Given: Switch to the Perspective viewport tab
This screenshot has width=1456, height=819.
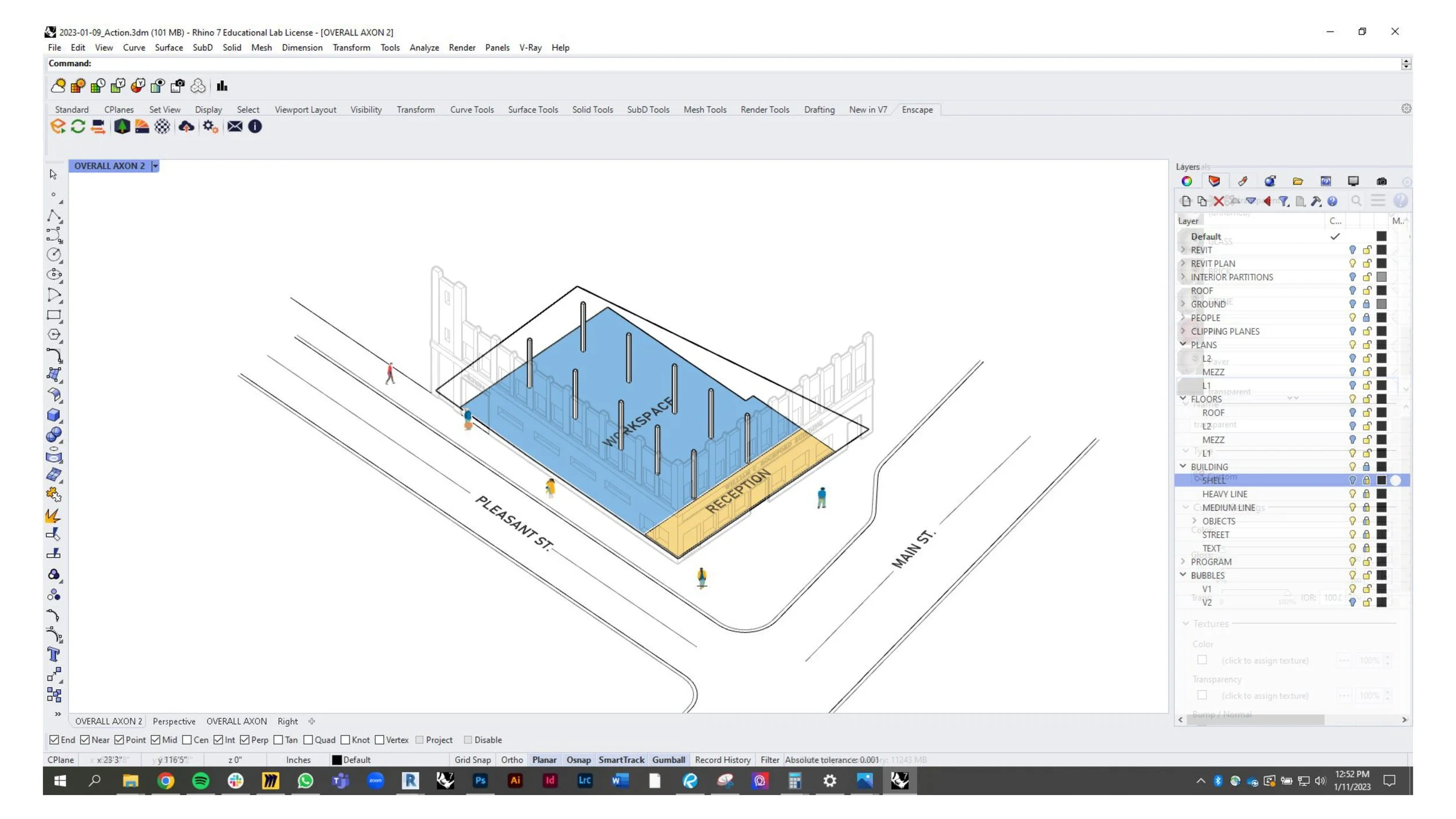Looking at the screenshot, I should point(174,721).
